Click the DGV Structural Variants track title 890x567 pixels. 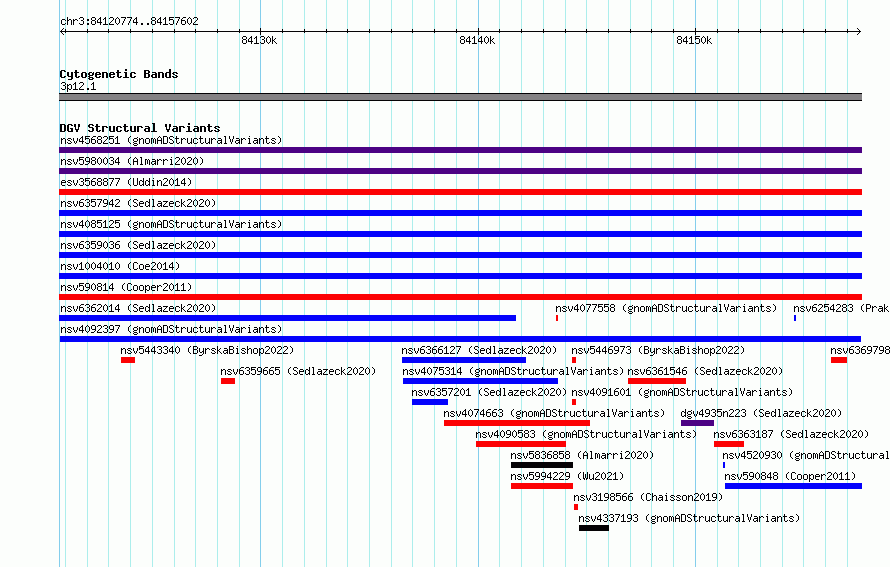point(140,128)
